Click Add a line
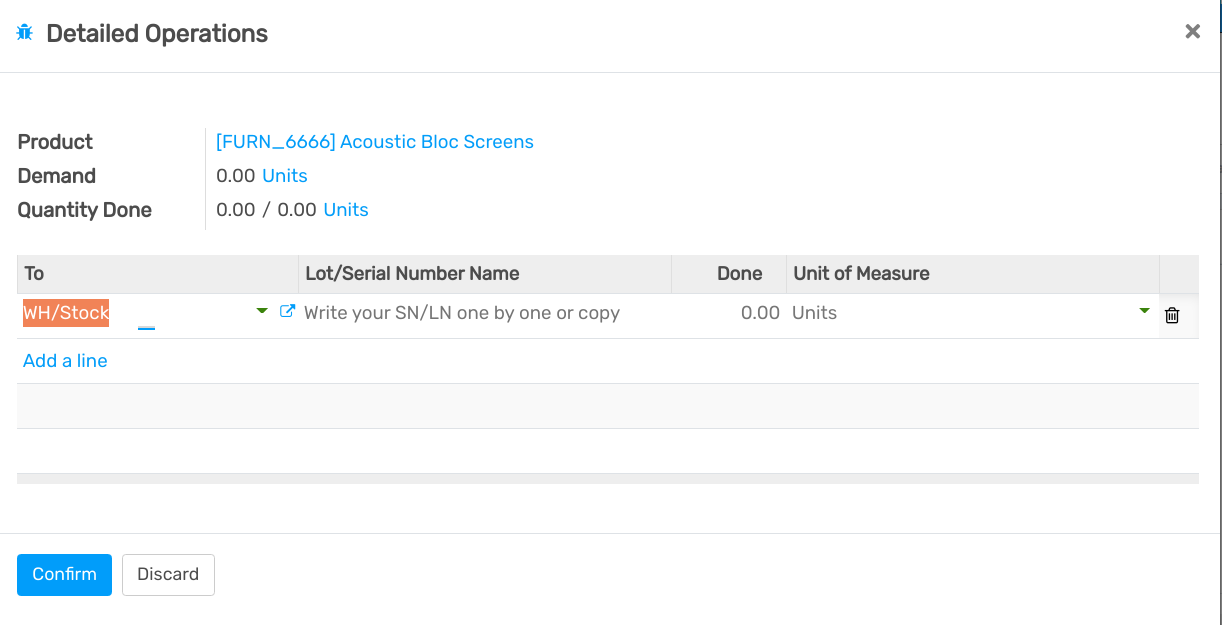The width and height of the screenshot is (1222, 625). click(x=65, y=361)
